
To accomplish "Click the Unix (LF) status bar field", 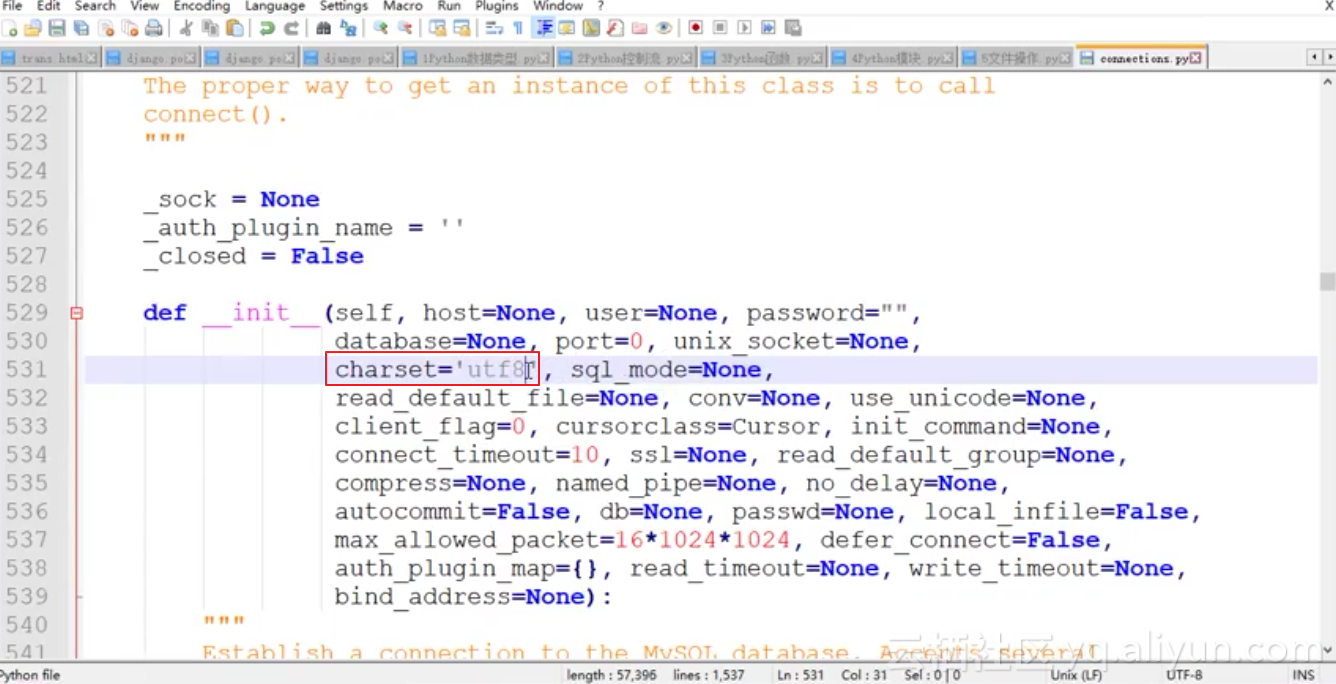I will [1076, 675].
